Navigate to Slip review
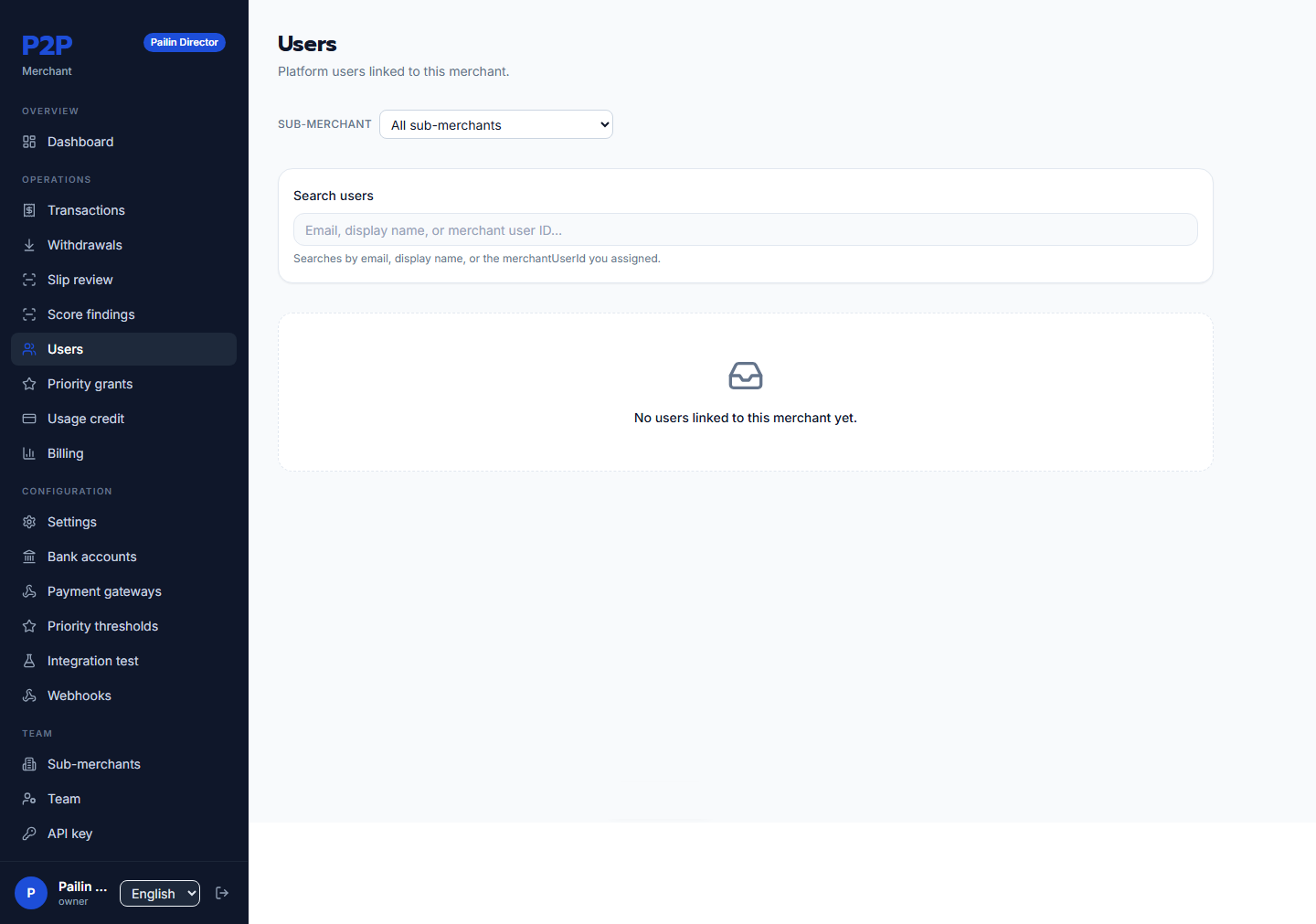The image size is (1316, 924). pyautogui.click(x=123, y=280)
